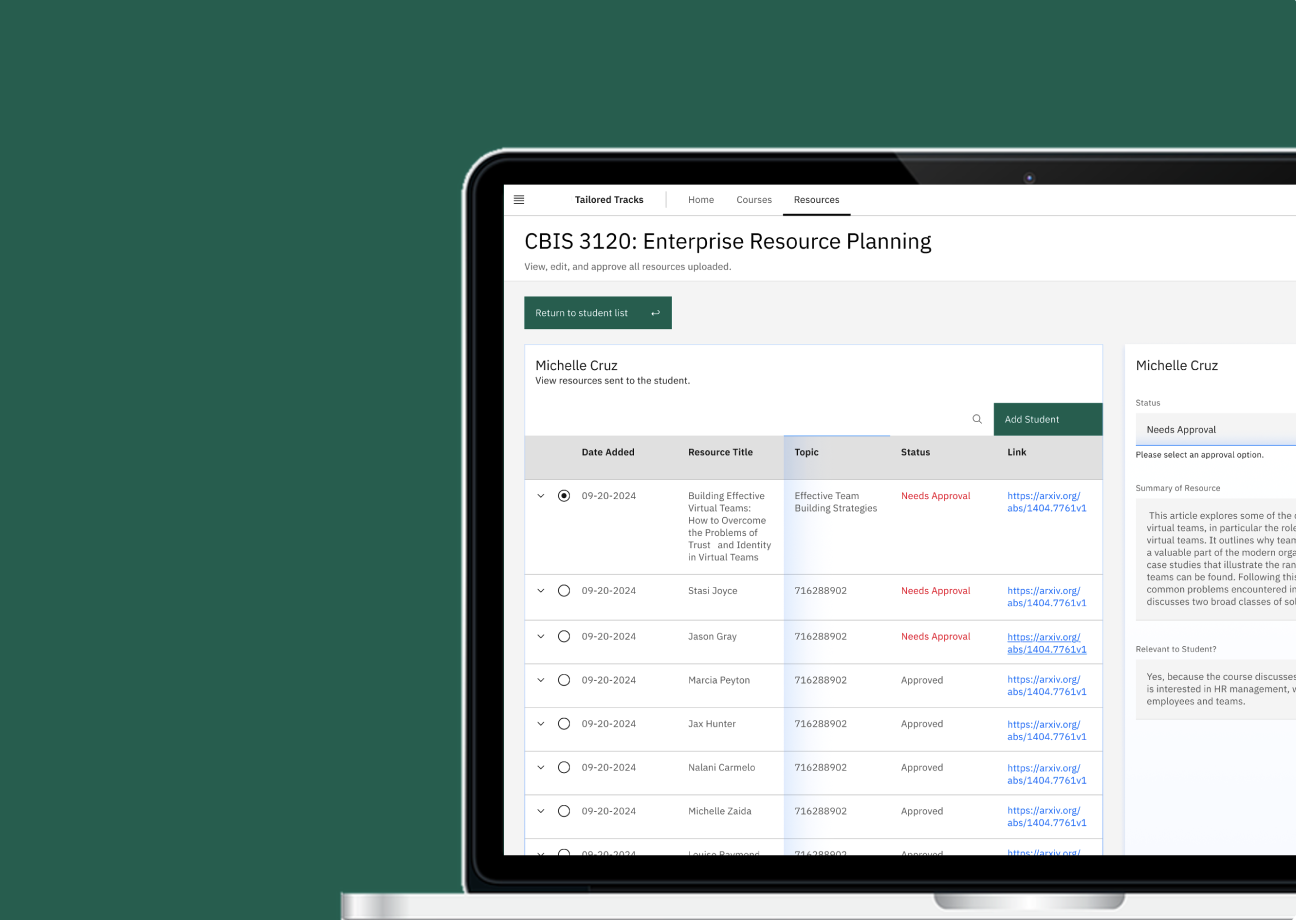Collapse the Building Effective Virtual Teams row chevron
The height and width of the screenshot is (920, 1296).
coord(541,496)
